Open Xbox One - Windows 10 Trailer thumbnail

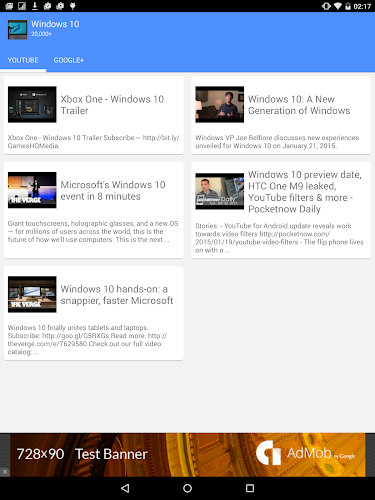32,104
